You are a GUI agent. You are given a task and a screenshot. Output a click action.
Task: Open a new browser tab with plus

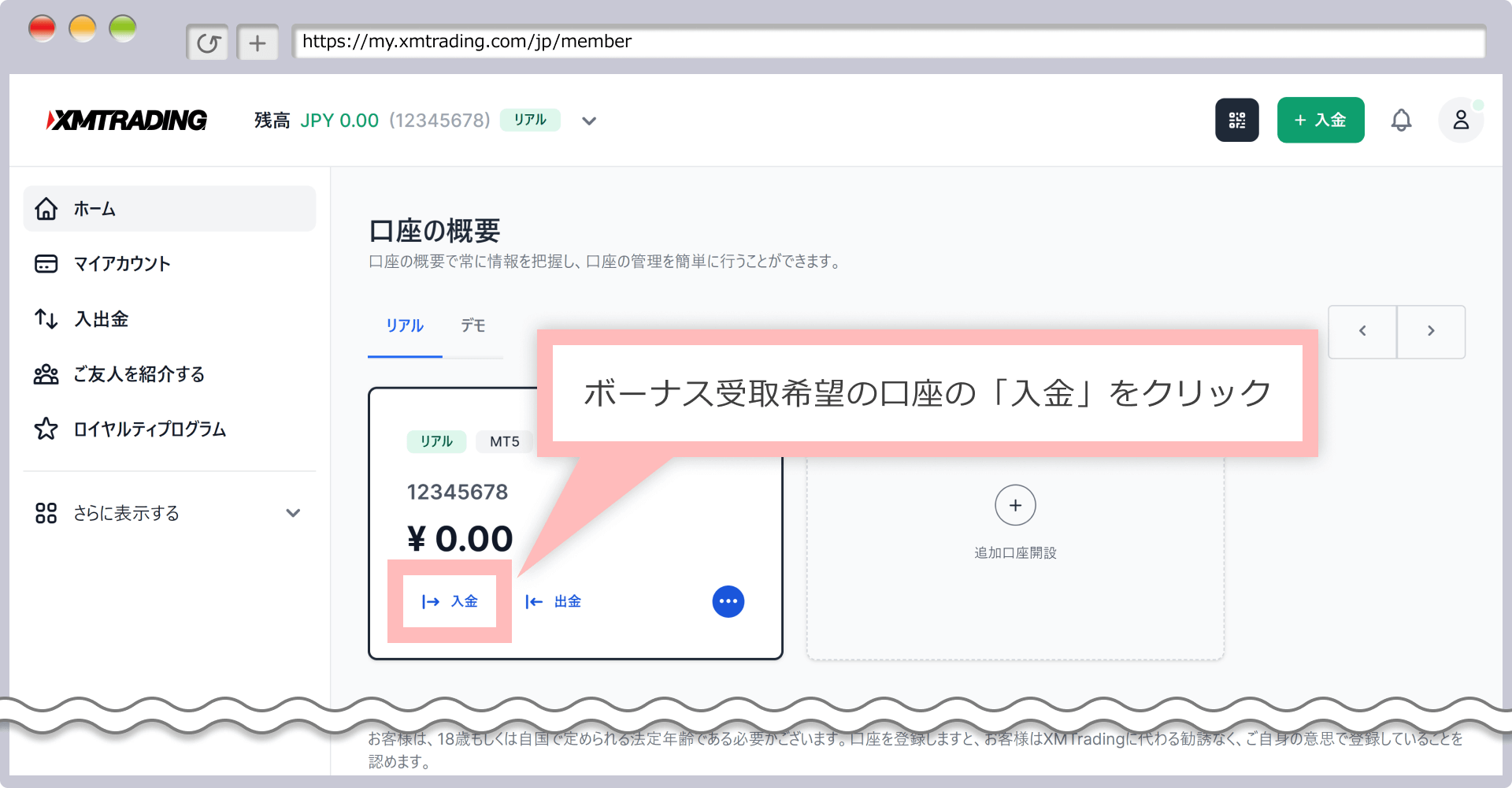[258, 43]
